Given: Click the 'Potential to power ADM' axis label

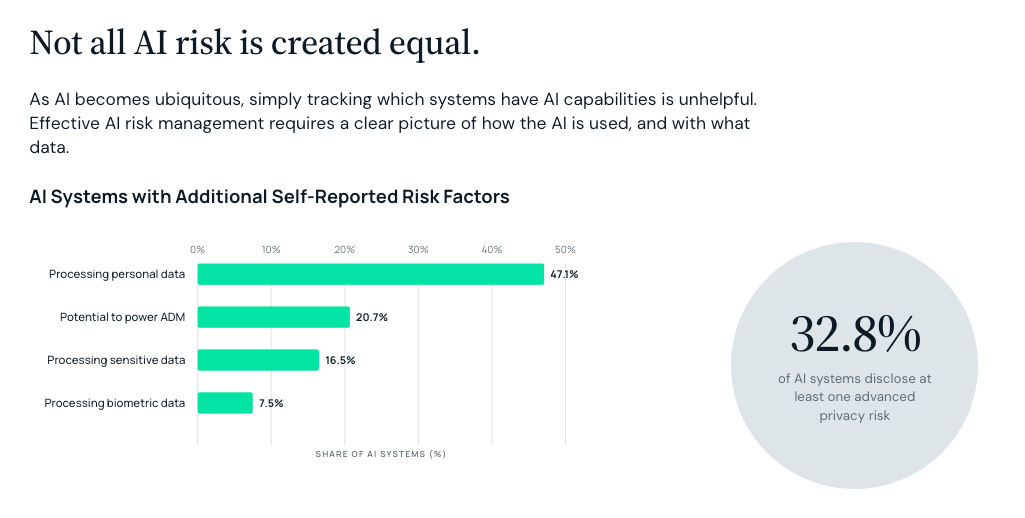Looking at the screenshot, I should pyautogui.click(x=122, y=317).
